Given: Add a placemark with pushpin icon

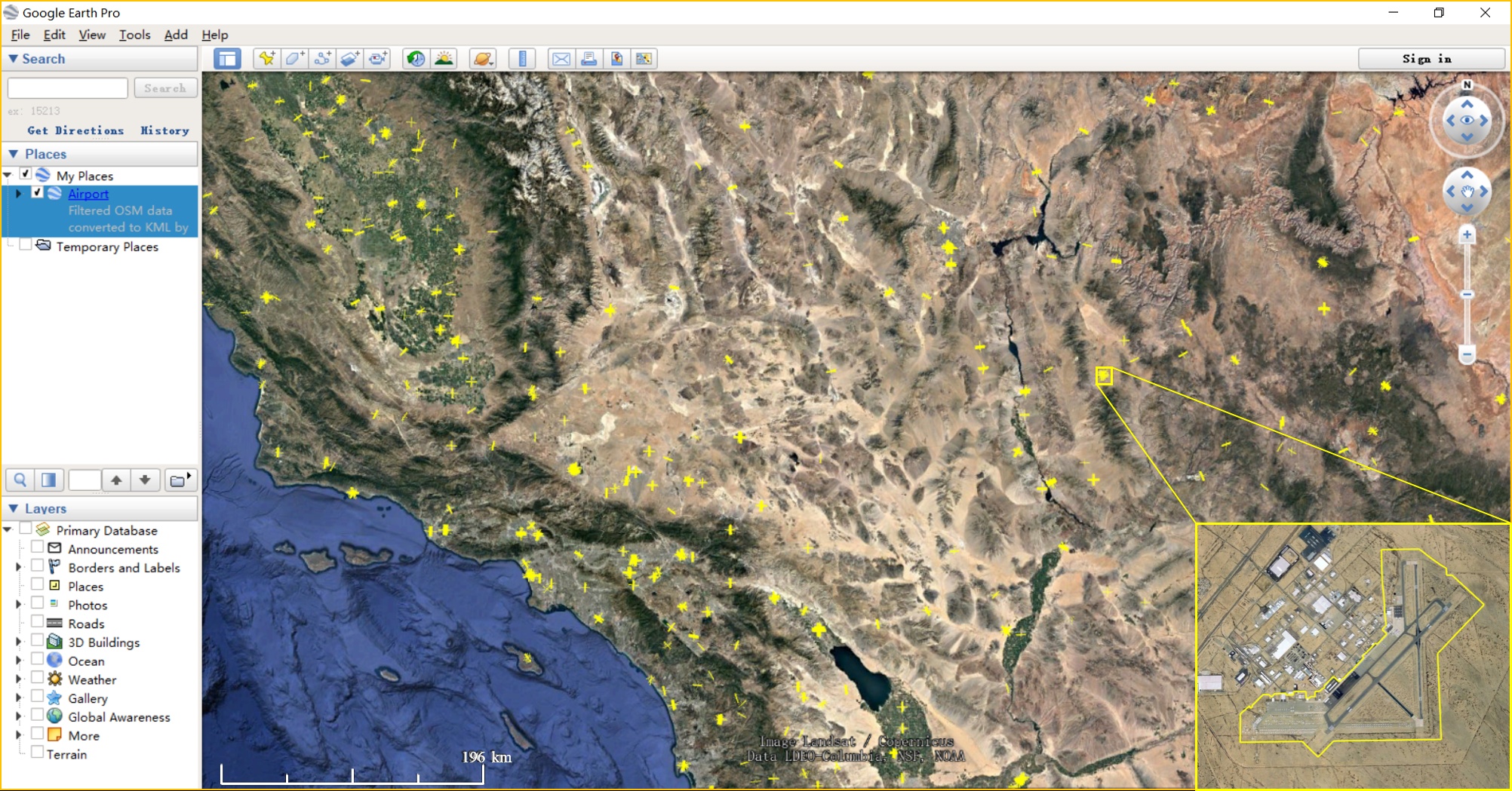Looking at the screenshot, I should (266, 59).
